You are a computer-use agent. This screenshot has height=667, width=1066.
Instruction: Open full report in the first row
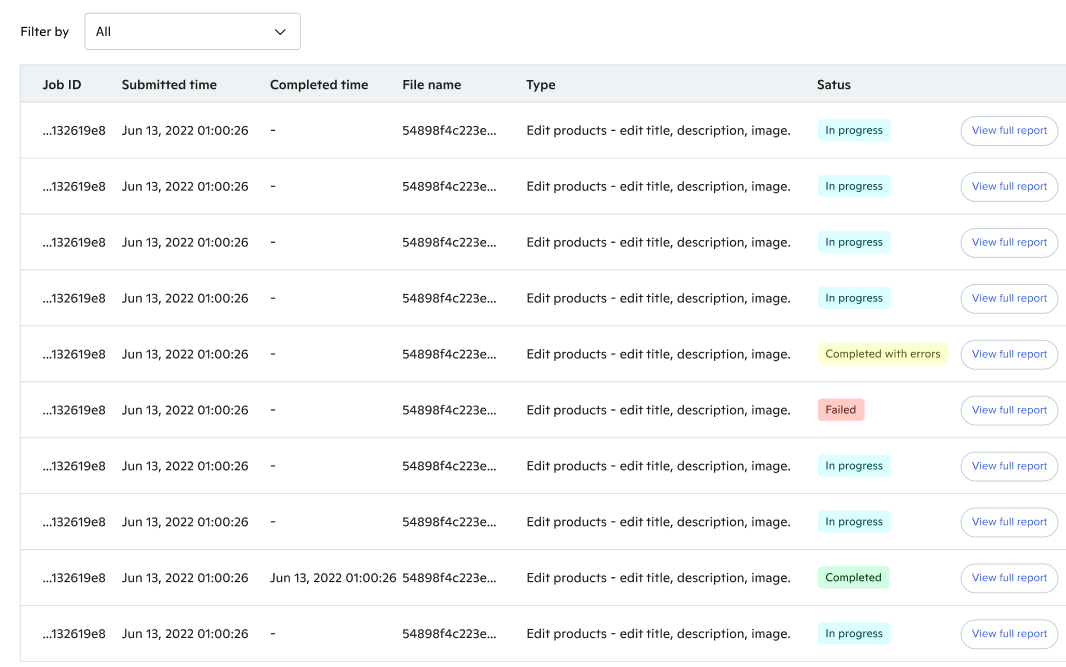tap(1009, 131)
